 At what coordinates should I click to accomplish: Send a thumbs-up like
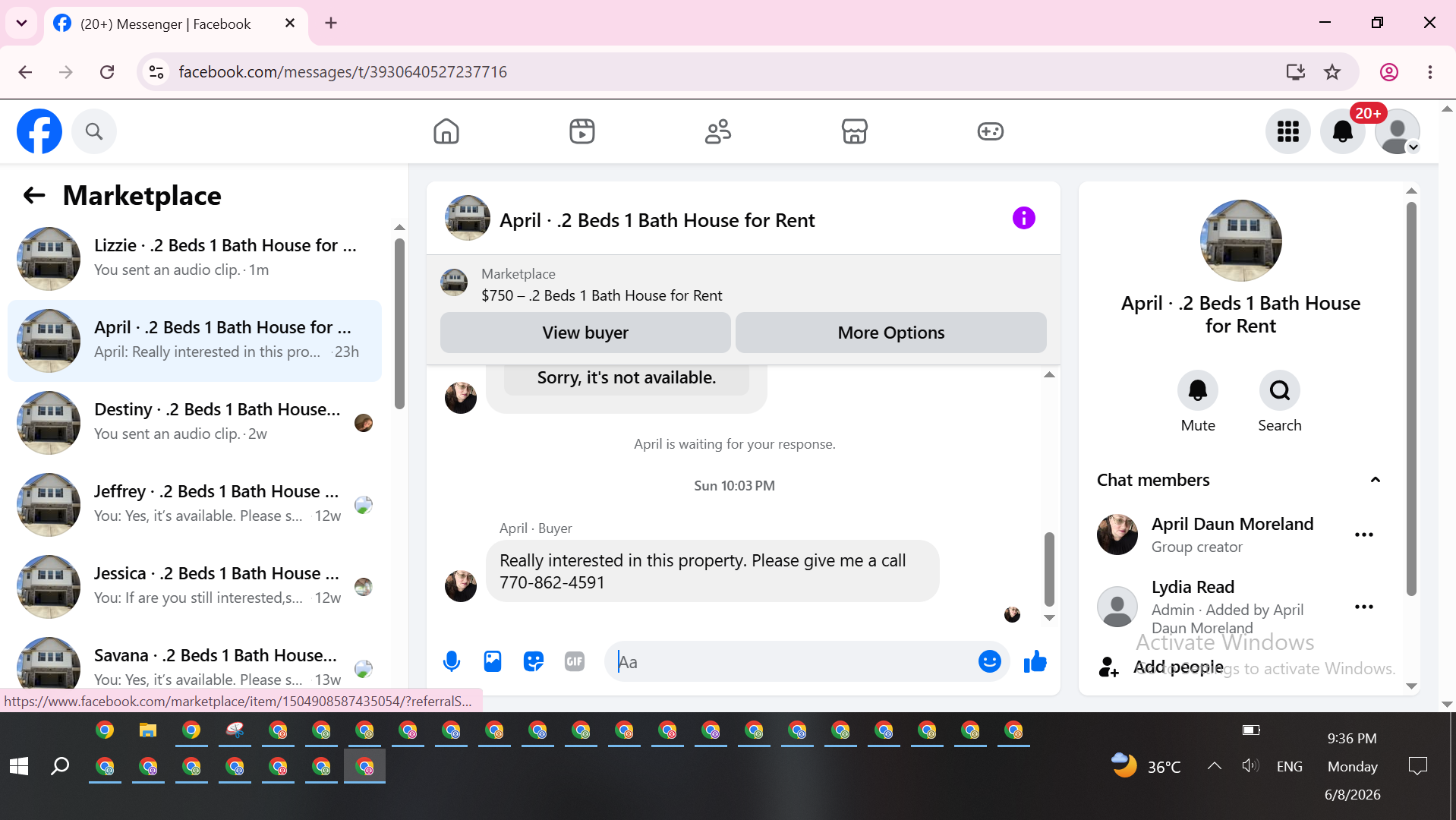tap(1035, 662)
